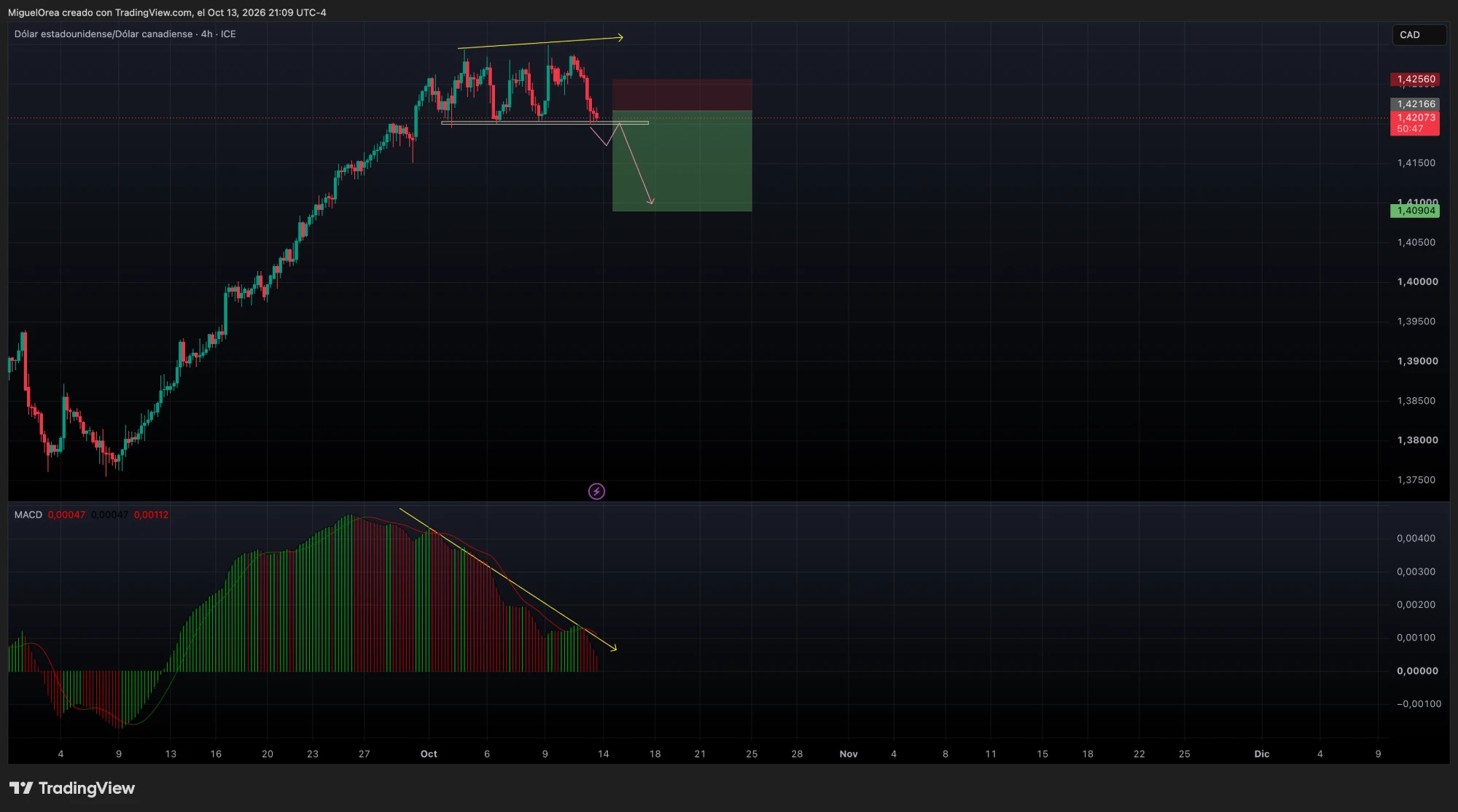
Task: Click the 0,00400 MACD axis label
Action: coord(1416,538)
